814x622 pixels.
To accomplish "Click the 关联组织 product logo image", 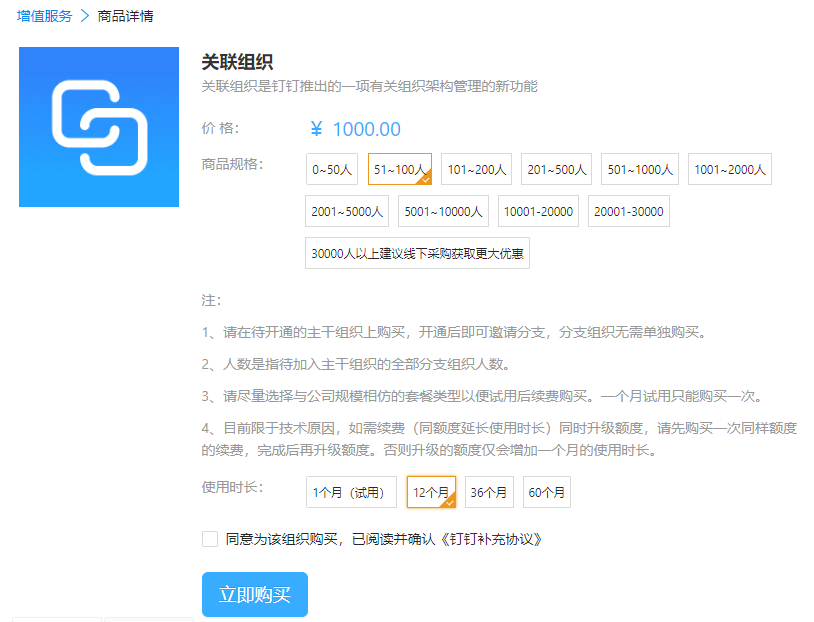I will pyautogui.click(x=99, y=127).
